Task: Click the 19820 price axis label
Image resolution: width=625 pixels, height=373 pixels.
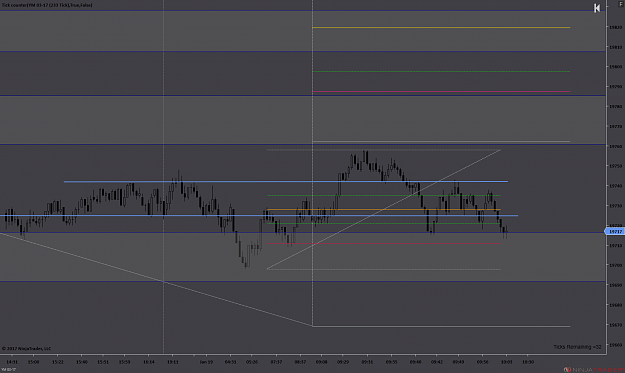Action: (x=615, y=27)
